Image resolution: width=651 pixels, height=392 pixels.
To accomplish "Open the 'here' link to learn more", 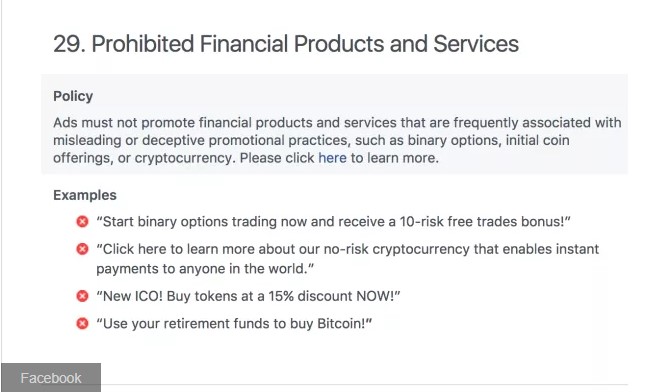I will pyautogui.click(x=332, y=158).
